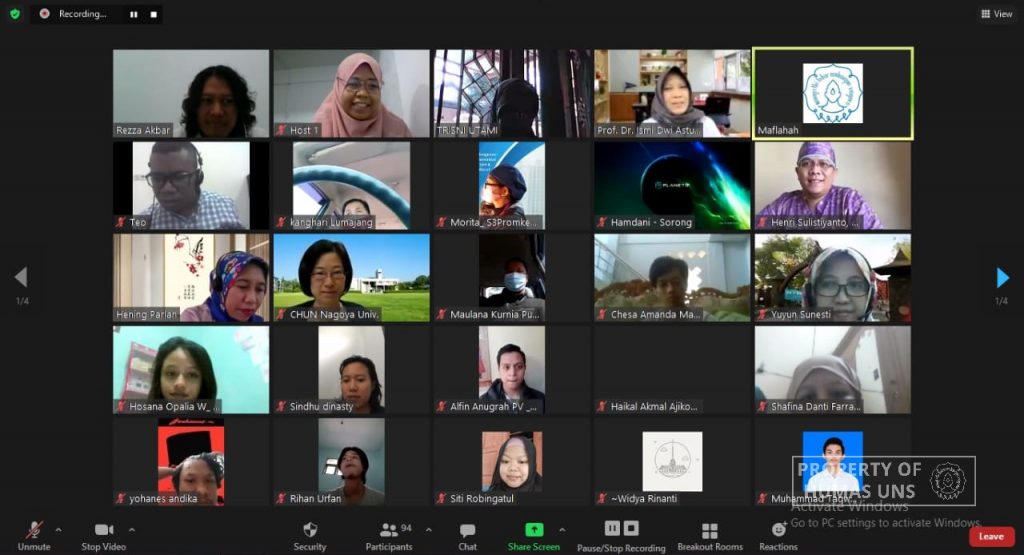Select Hening Parlan's video tile

click(191, 278)
